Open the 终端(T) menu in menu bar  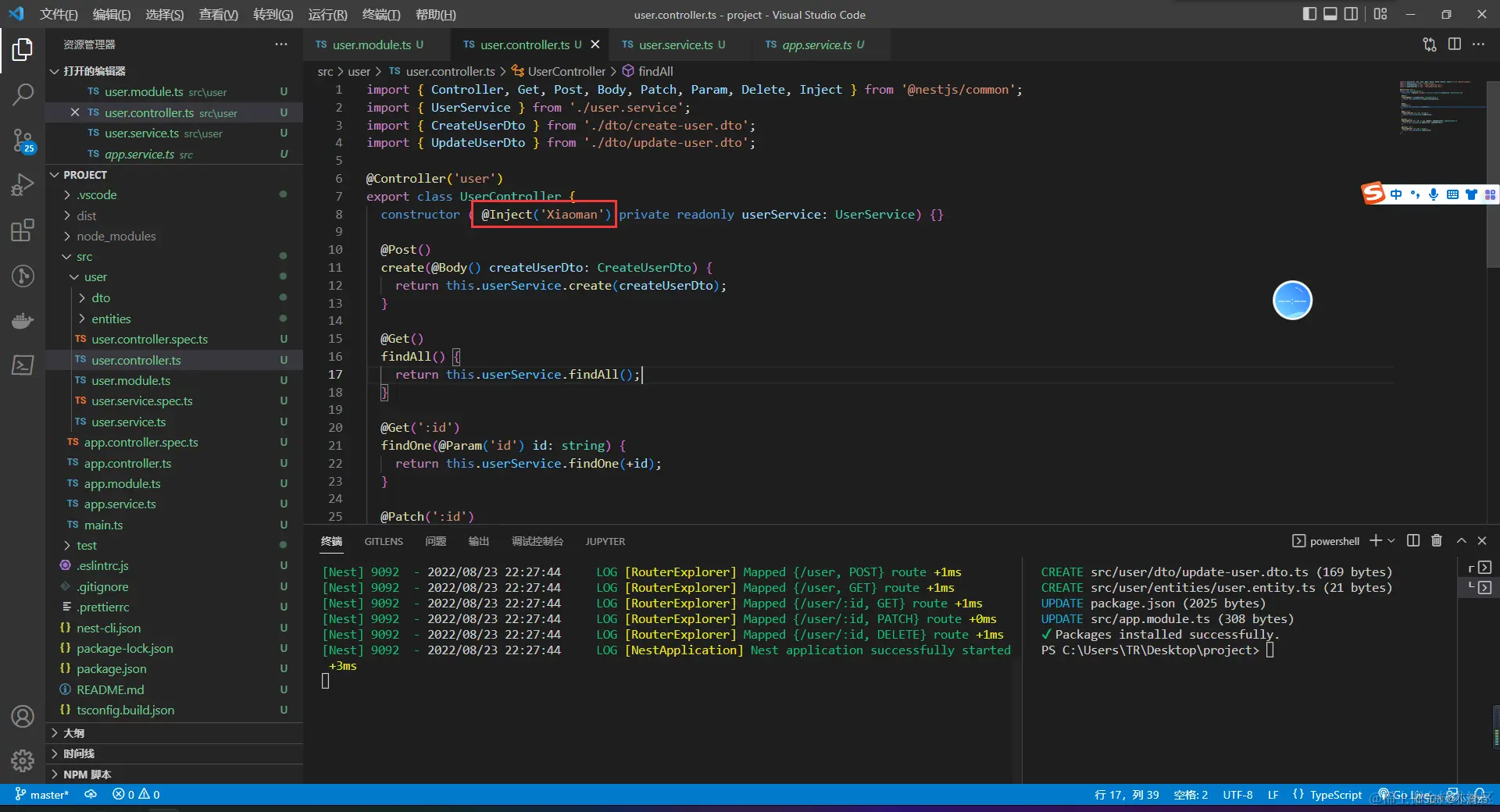pos(380,14)
